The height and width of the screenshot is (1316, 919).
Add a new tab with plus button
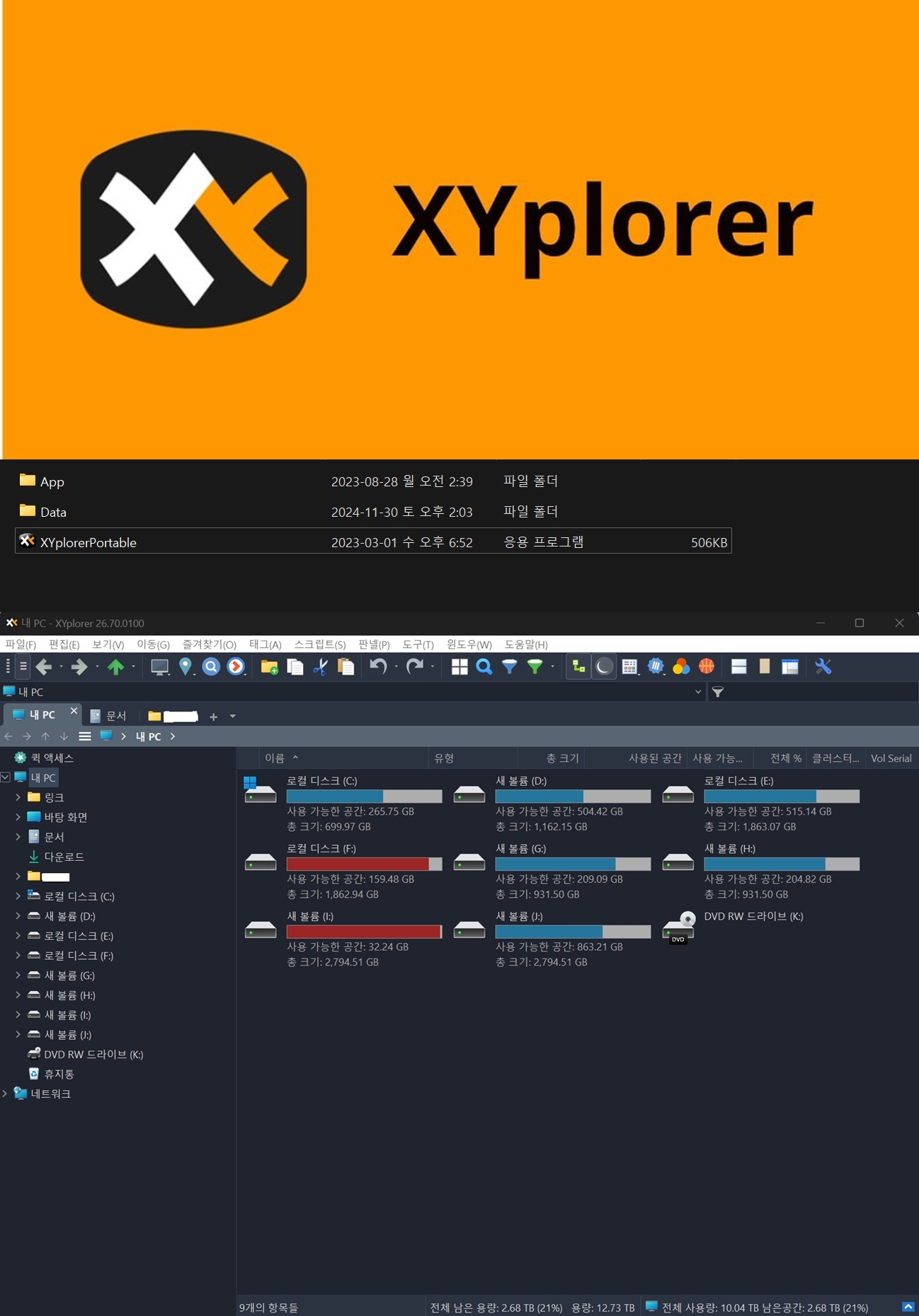point(213,716)
